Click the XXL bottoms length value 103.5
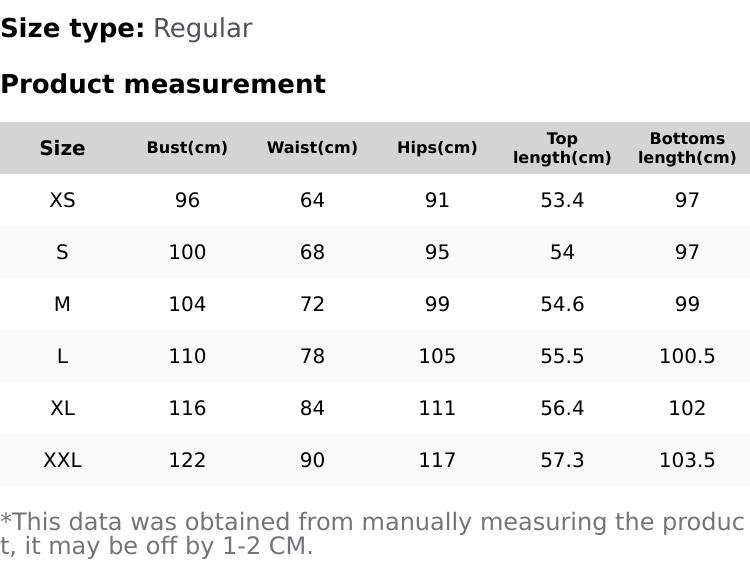Image resolution: width=750 pixels, height=582 pixels. (x=687, y=460)
